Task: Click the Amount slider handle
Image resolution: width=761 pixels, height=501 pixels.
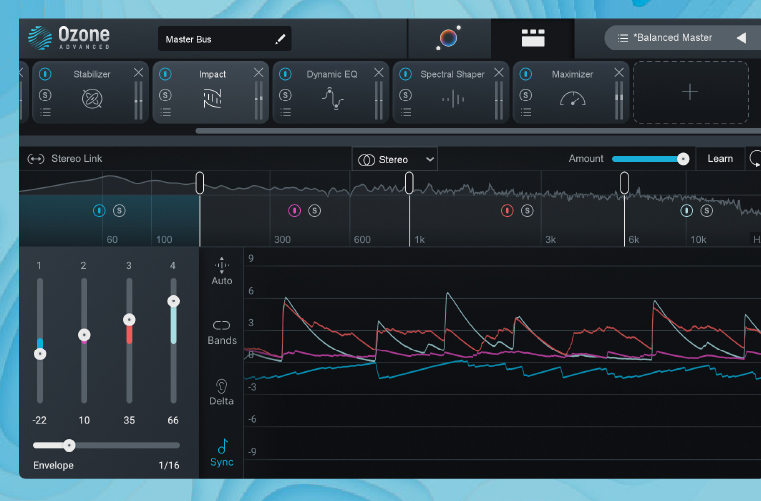Action: tap(683, 159)
